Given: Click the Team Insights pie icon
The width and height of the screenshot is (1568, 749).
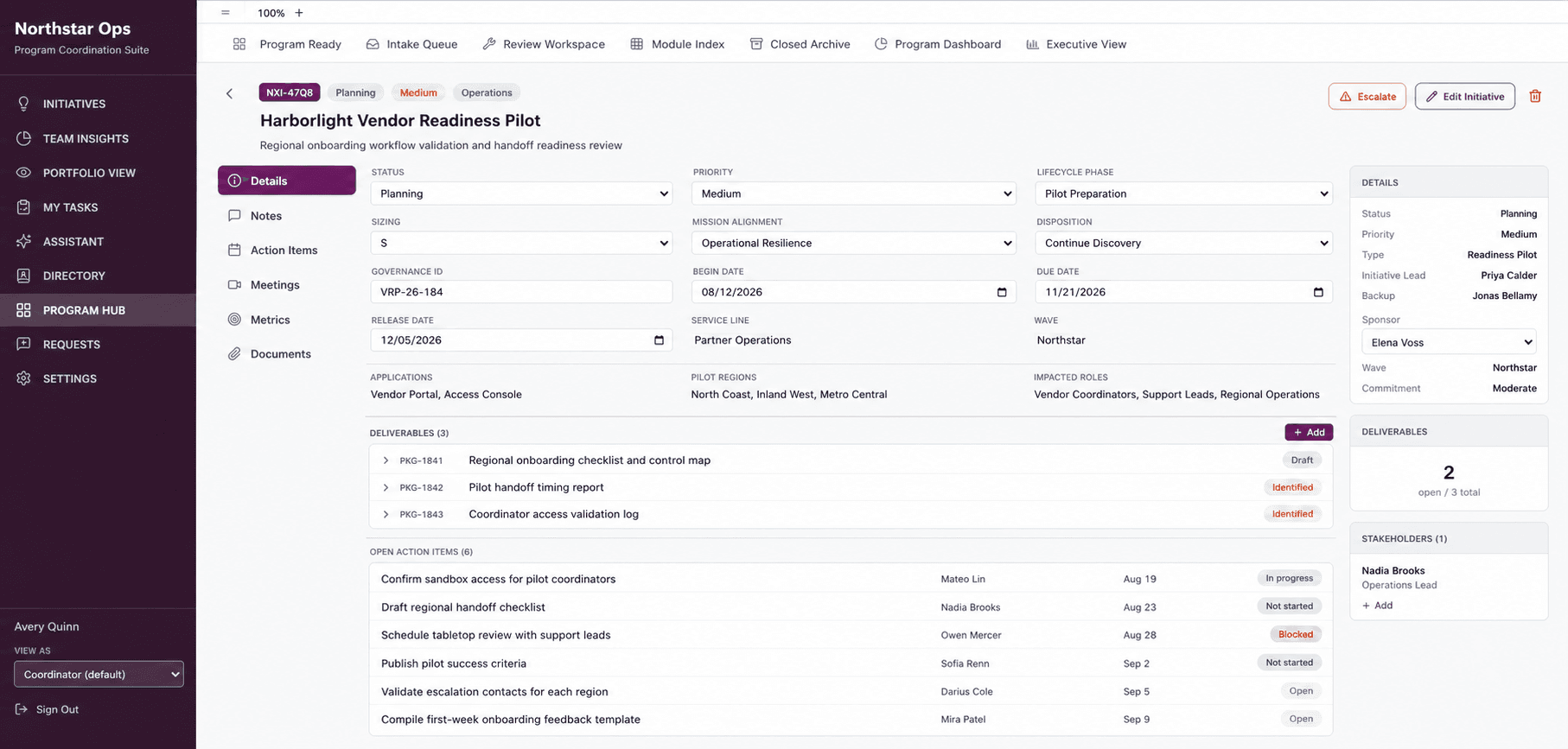Looking at the screenshot, I should (x=23, y=138).
